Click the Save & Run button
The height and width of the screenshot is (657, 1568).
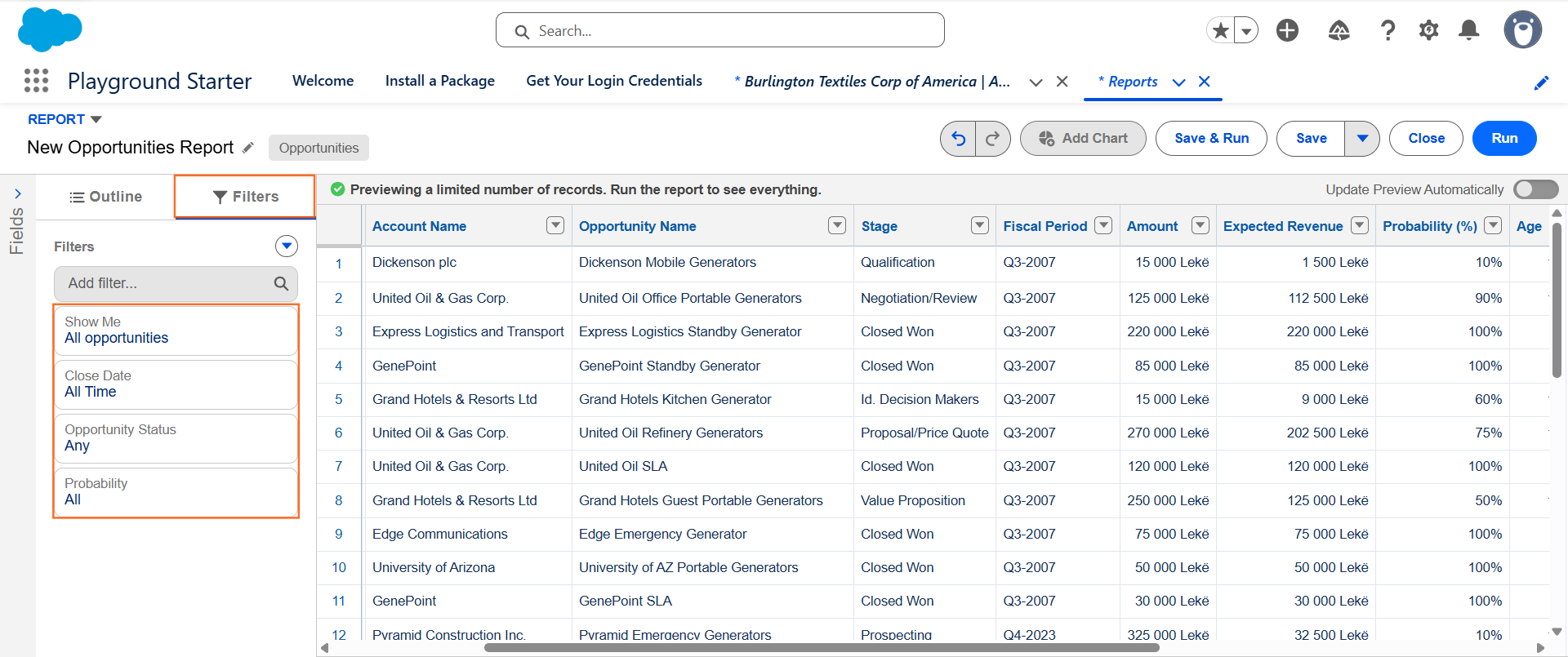click(x=1211, y=139)
